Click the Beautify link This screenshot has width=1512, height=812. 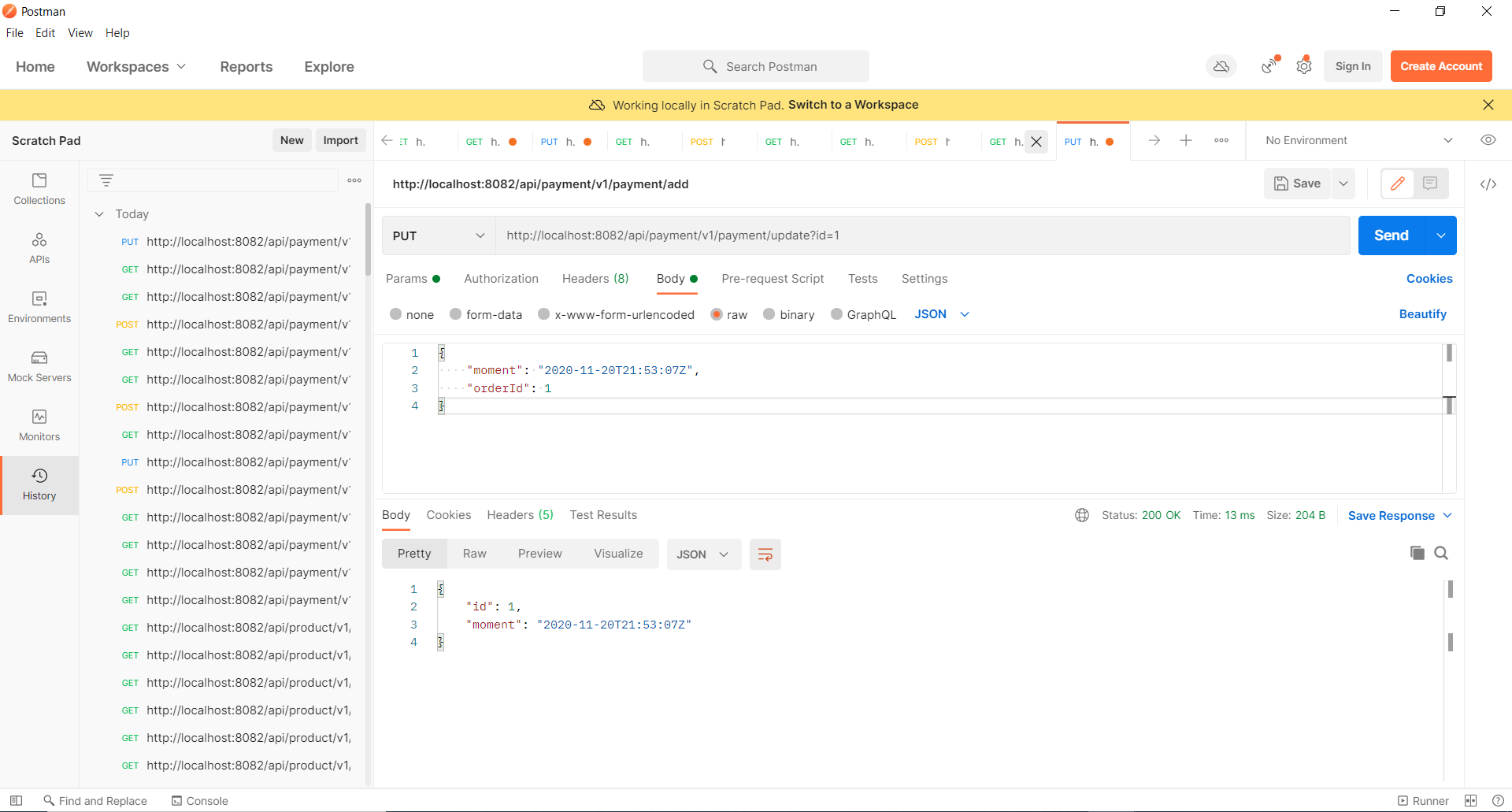click(1422, 314)
